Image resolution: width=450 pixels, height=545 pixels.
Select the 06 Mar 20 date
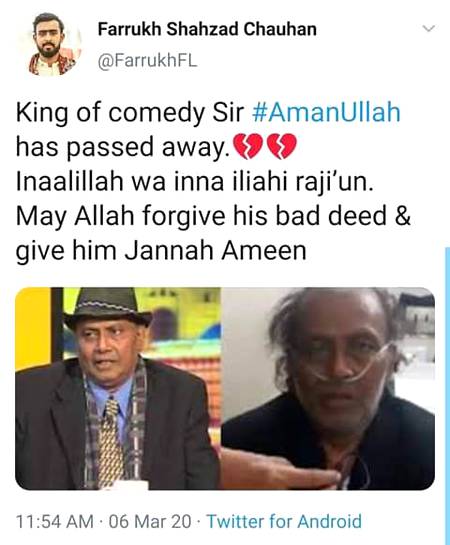click(150, 522)
